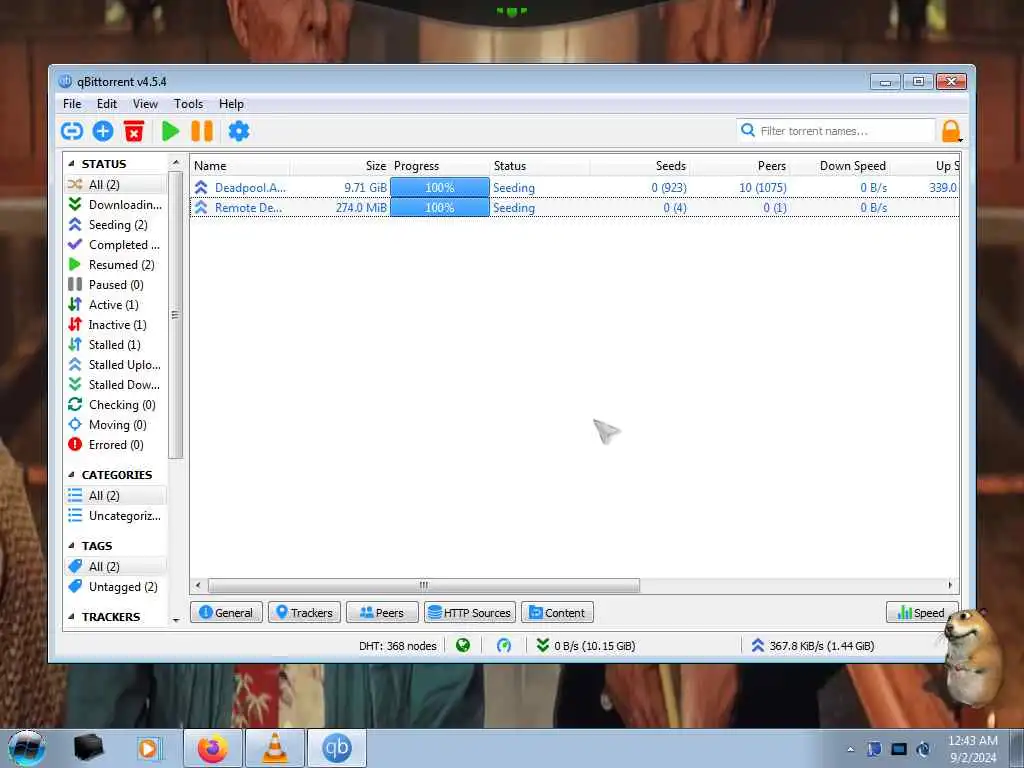The height and width of the screenshot is (768, 1024).
Task: Select All (2) under CATEGORIES
Action: pyautogui.click(x=116, y=496)
